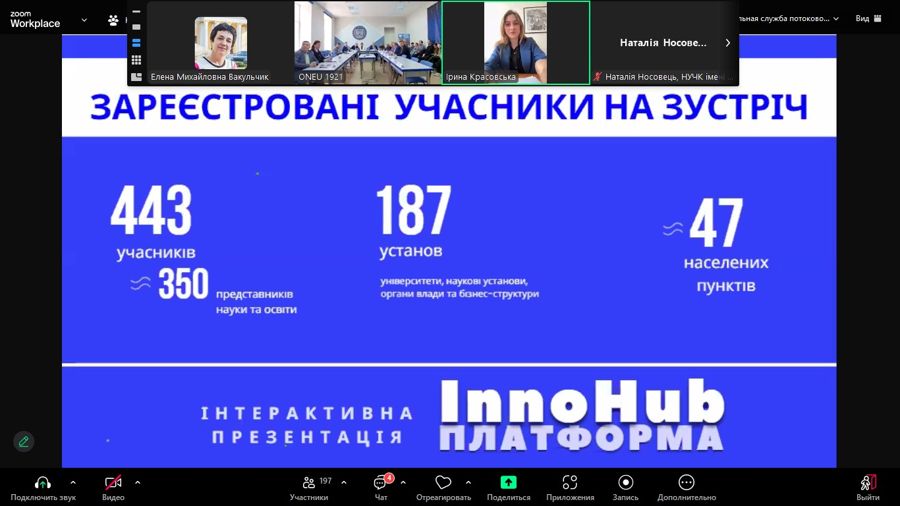Select the side-by-side layout icon
The height and width of the screenshot is (506, 900).
[136, 76]
